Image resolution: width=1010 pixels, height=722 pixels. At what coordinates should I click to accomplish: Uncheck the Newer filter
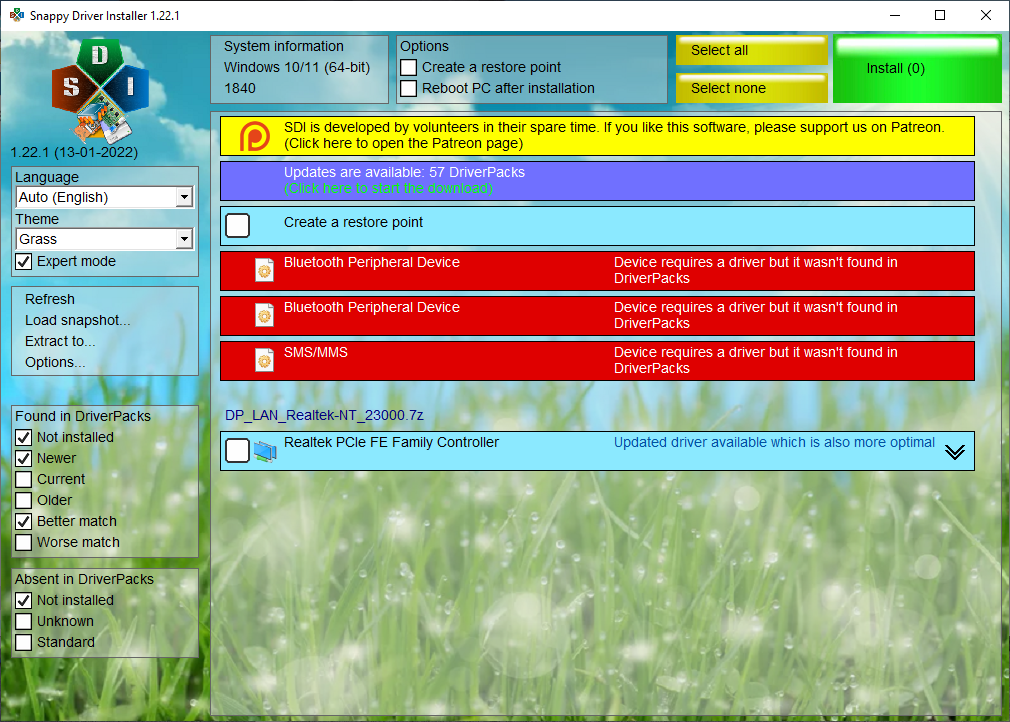[24, 459]
